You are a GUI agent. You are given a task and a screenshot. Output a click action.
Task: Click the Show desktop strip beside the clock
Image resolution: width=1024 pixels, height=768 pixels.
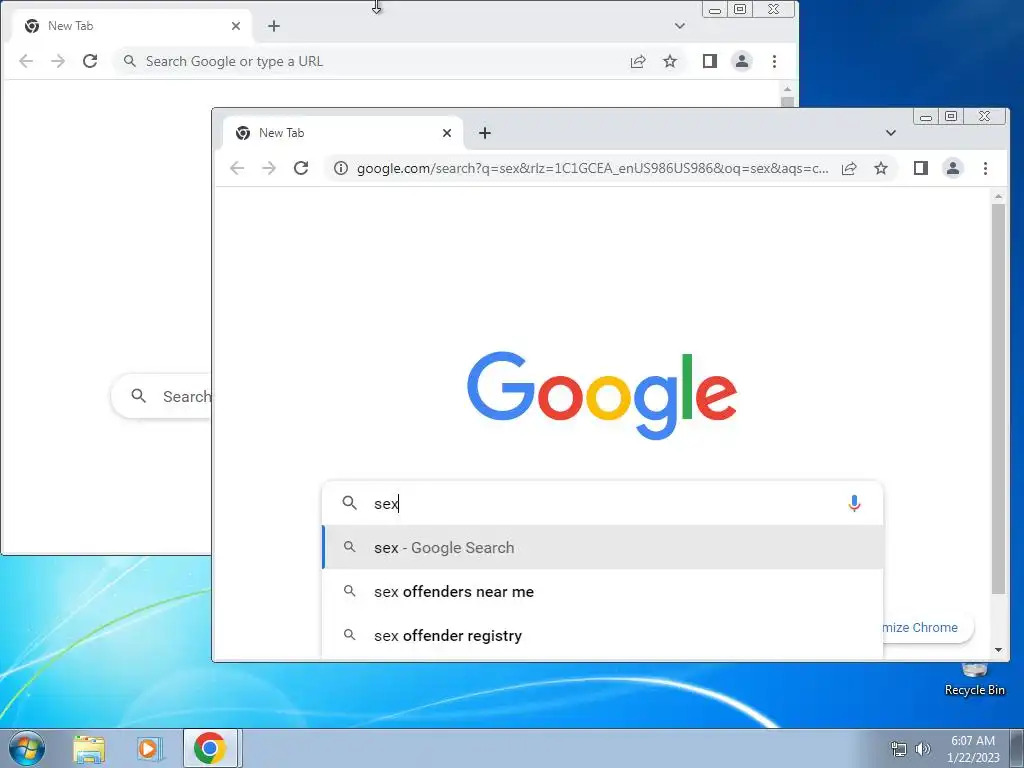pyautogui.click(x=1017, y=748)
